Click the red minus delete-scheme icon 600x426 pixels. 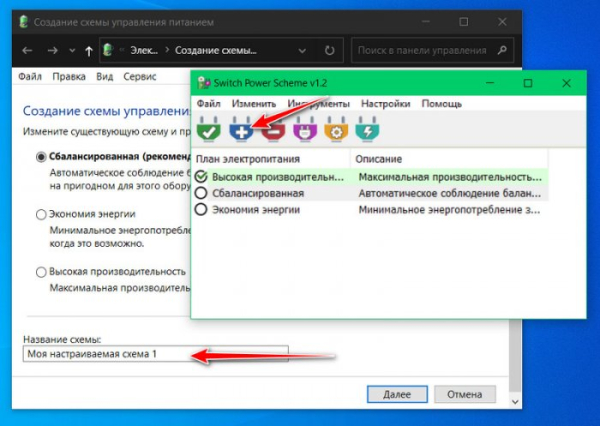[x=272, y=130]
